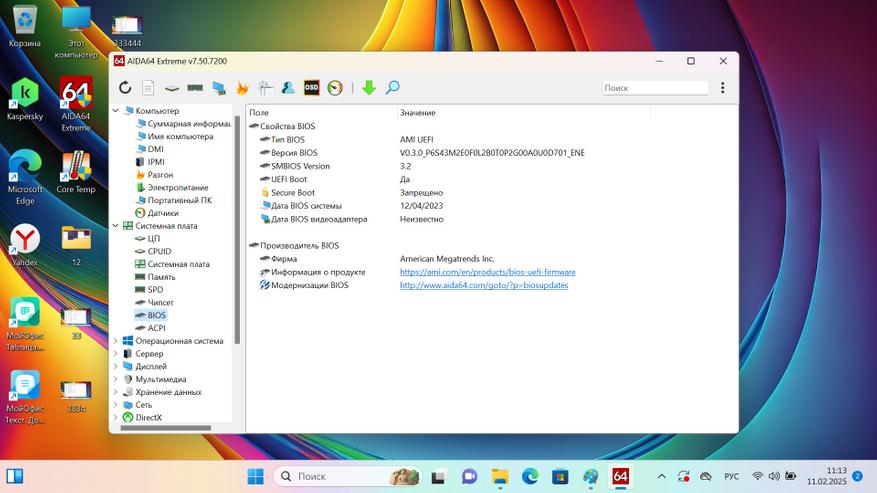The width and height of the screenshot is (877, 493).
Task: Select Датчики in the navigation tree
Action: pos(162,213)
